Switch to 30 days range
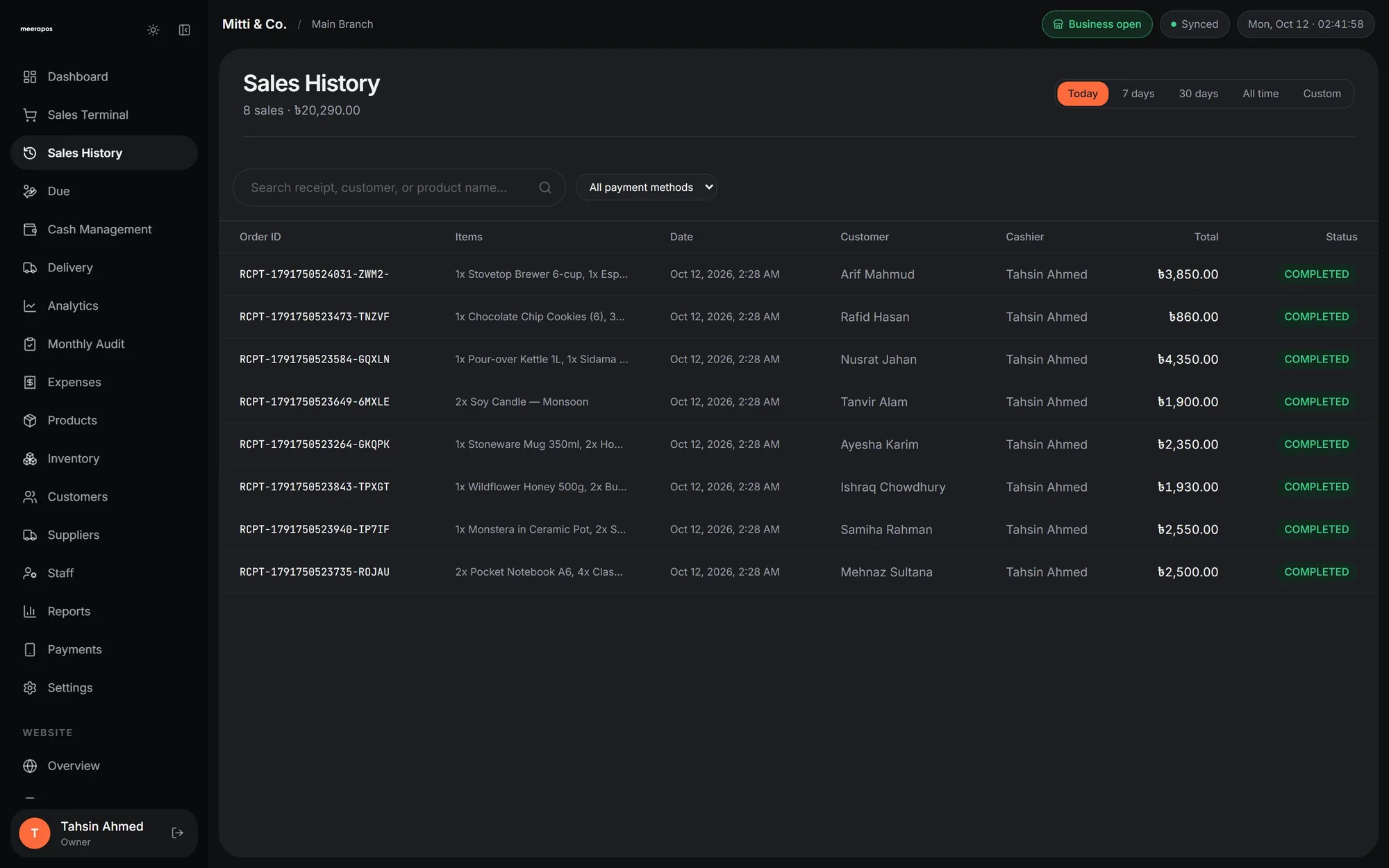 pyautogui.click(x=1198, y=93)
